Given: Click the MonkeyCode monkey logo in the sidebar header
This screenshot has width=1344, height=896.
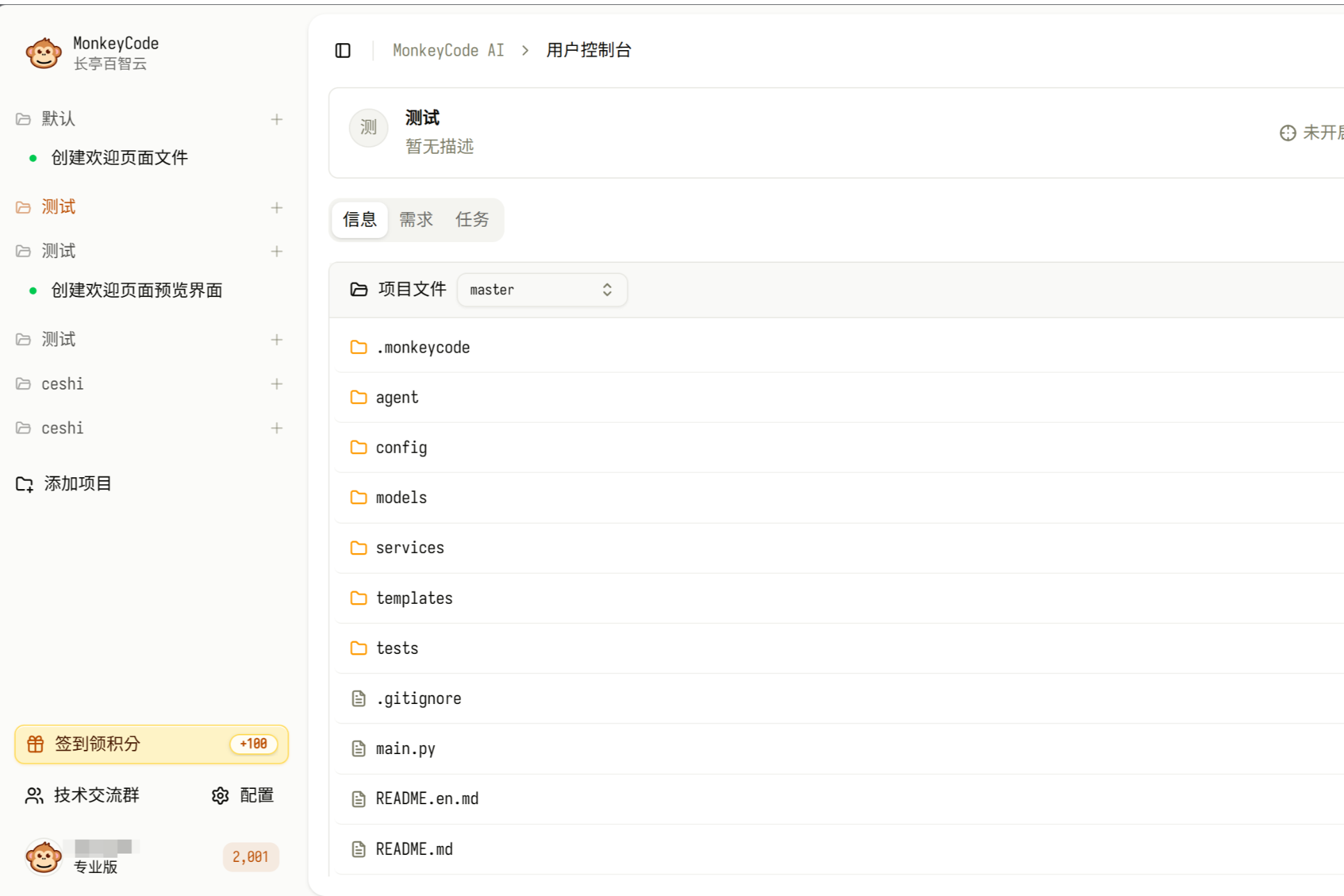Looking at the screenshot, I should click(43, 54).
